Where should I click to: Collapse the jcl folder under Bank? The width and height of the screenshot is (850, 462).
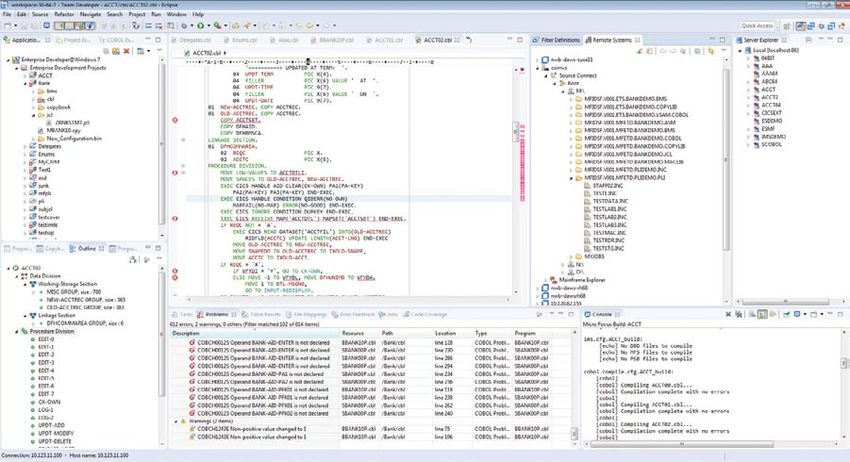pyautogui.click(x=34, y=115)
